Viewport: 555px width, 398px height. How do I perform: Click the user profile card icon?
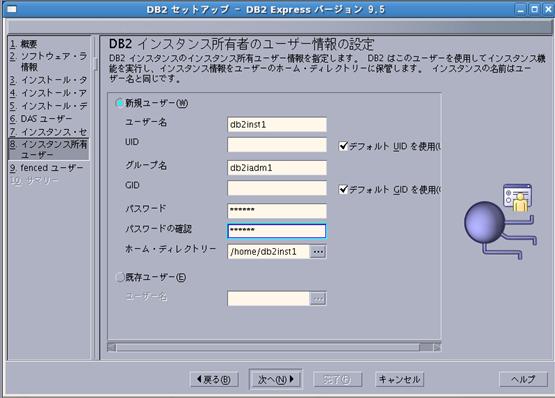(x=517, y=198)
